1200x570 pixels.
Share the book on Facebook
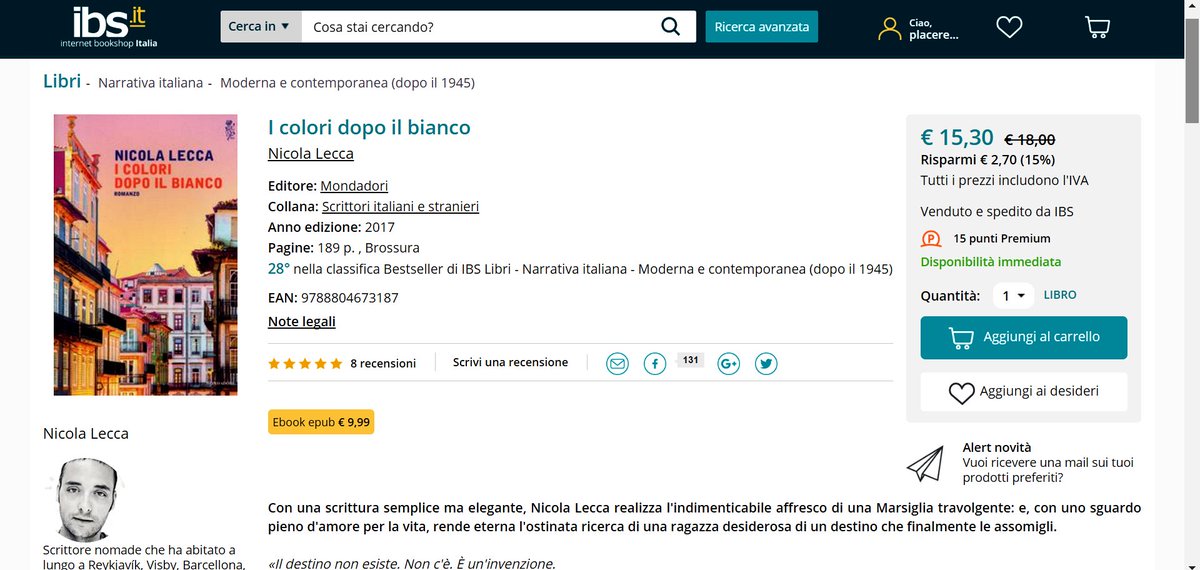tap(655, 364)
